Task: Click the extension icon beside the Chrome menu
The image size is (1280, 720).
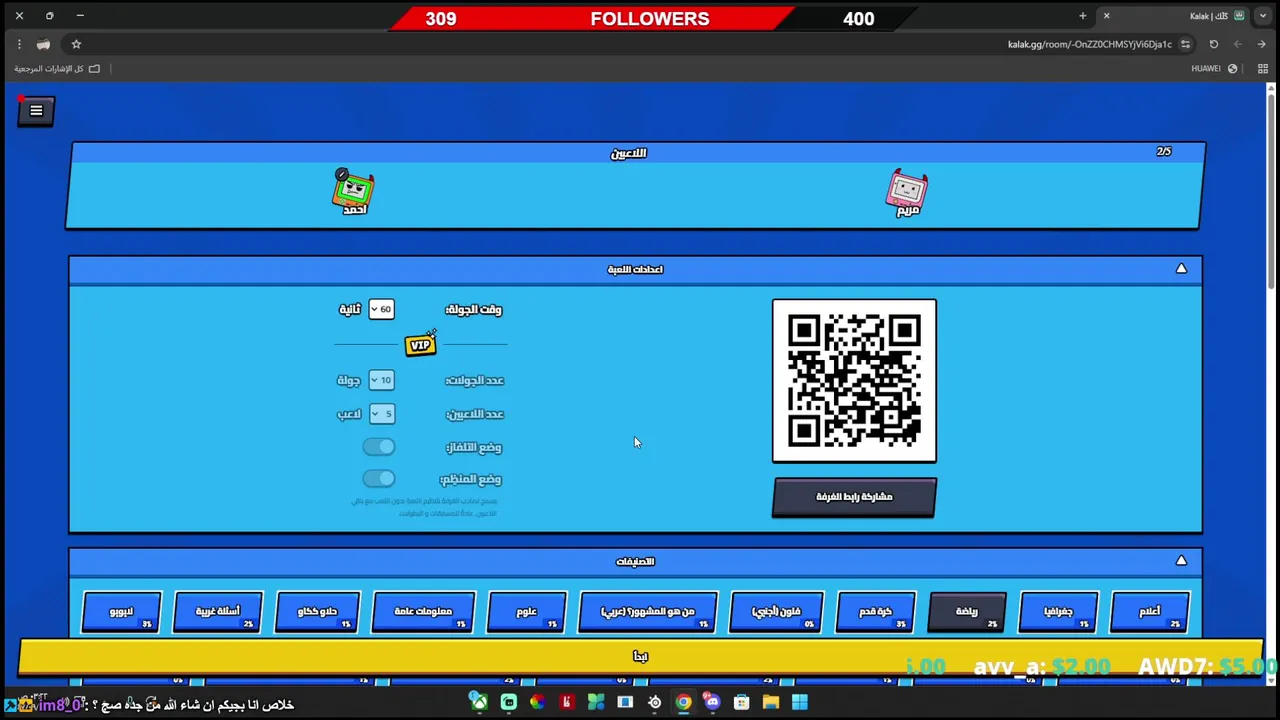Action: pos(44,44)
